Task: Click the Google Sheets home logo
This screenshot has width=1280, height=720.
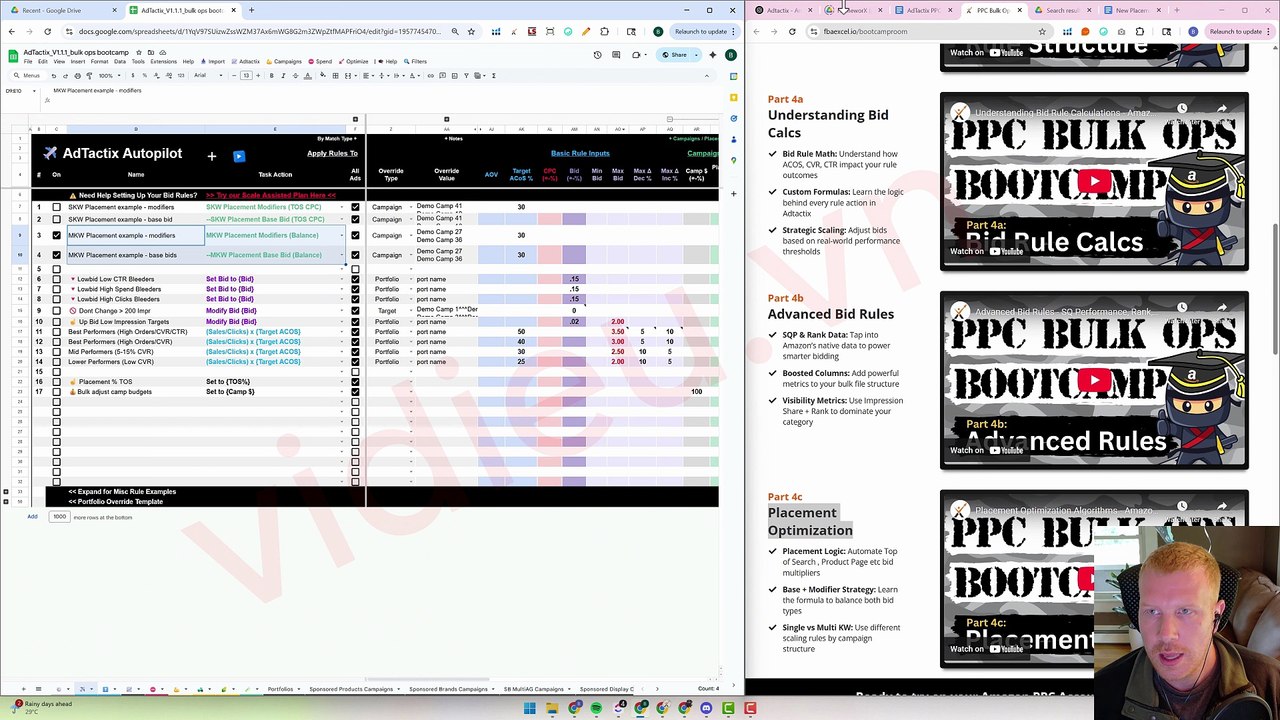Action: pyautogui.click(x=13, y=56)
